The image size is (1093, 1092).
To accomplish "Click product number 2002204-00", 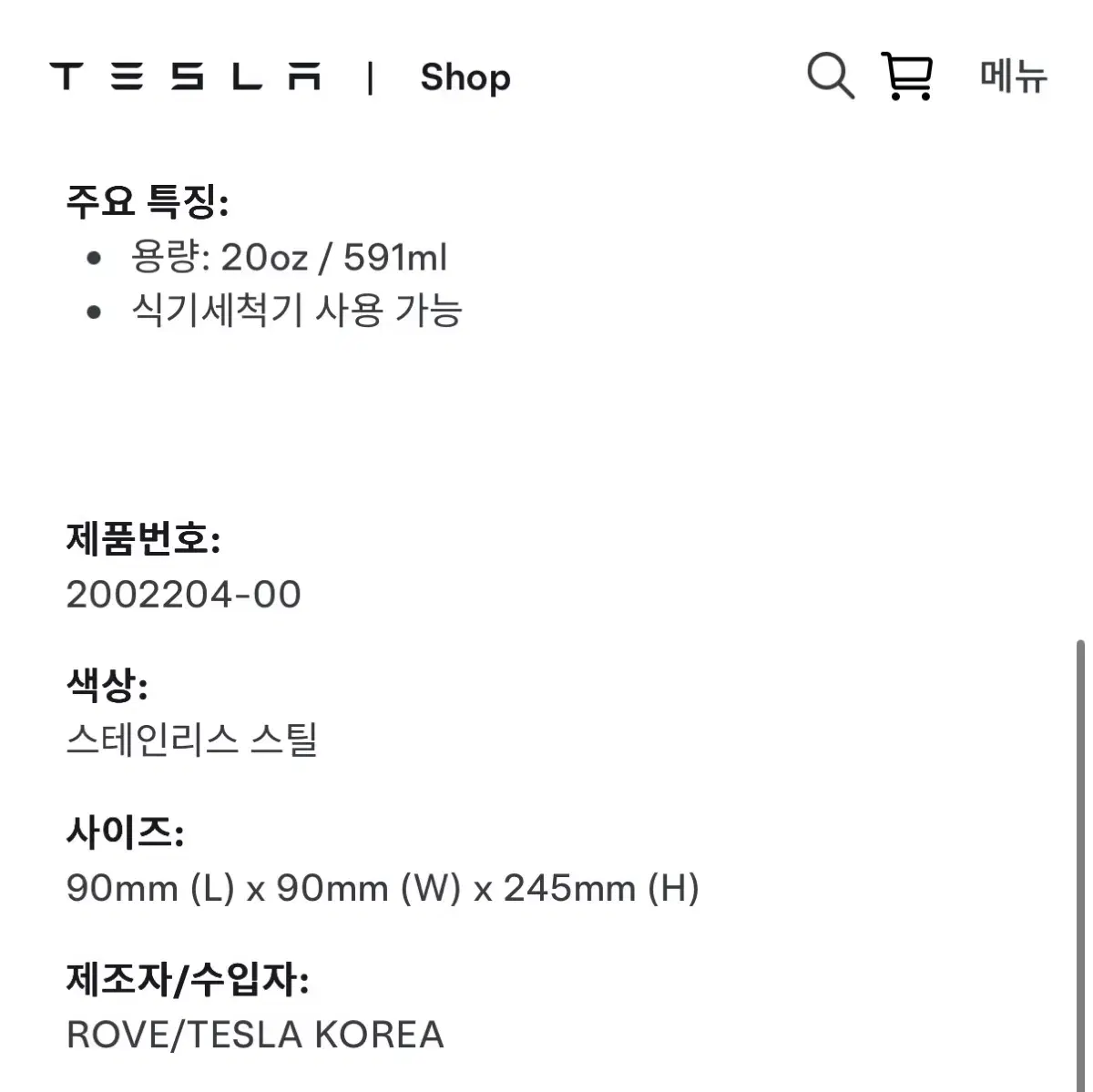I will pyautogui.click(x=184, y=595).
